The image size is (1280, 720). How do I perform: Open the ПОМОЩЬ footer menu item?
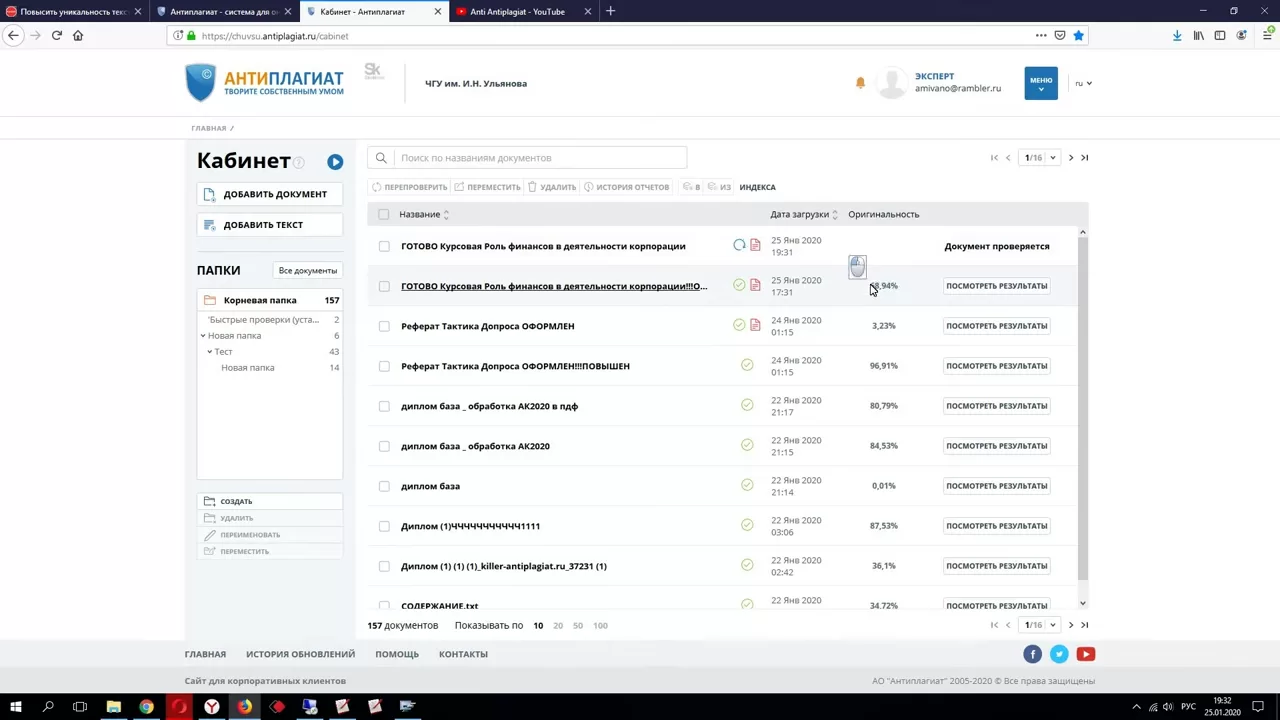click(x=397, y=654)
